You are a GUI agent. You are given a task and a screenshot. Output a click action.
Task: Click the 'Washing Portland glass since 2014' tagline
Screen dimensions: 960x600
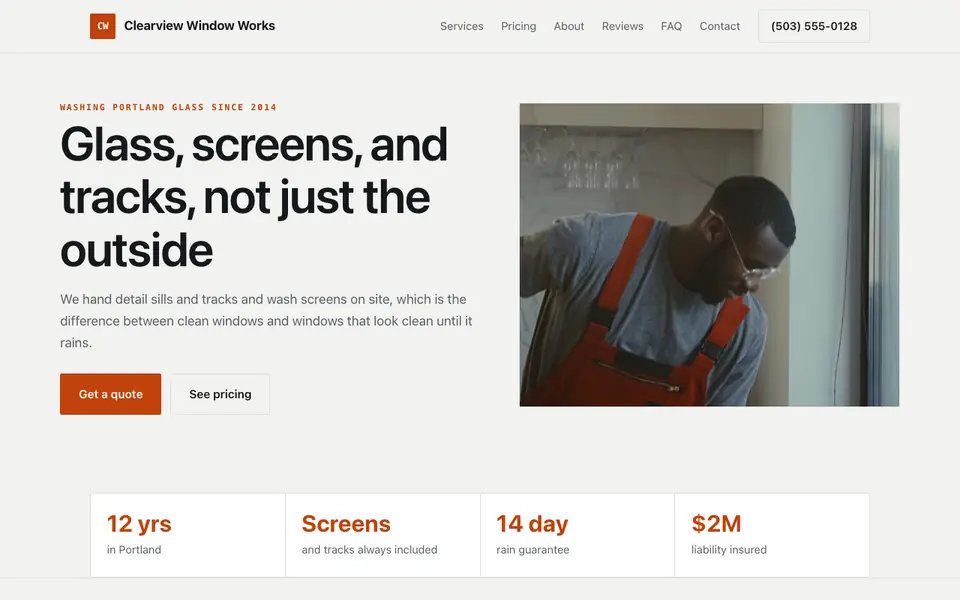pyautogui.click(x=168, y=107)
